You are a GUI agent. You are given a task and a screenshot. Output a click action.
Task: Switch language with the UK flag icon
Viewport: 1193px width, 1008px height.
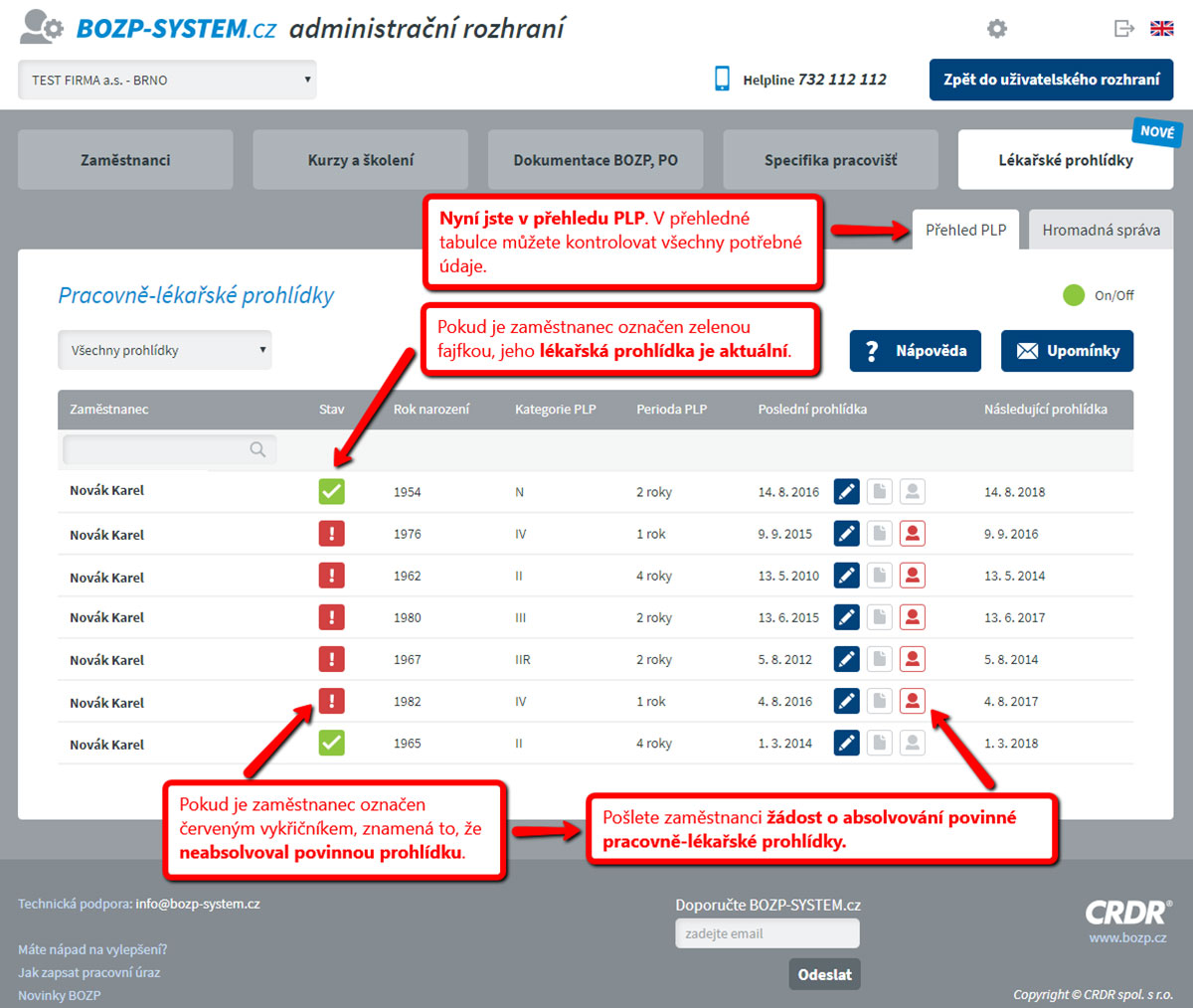[1162, 29]
